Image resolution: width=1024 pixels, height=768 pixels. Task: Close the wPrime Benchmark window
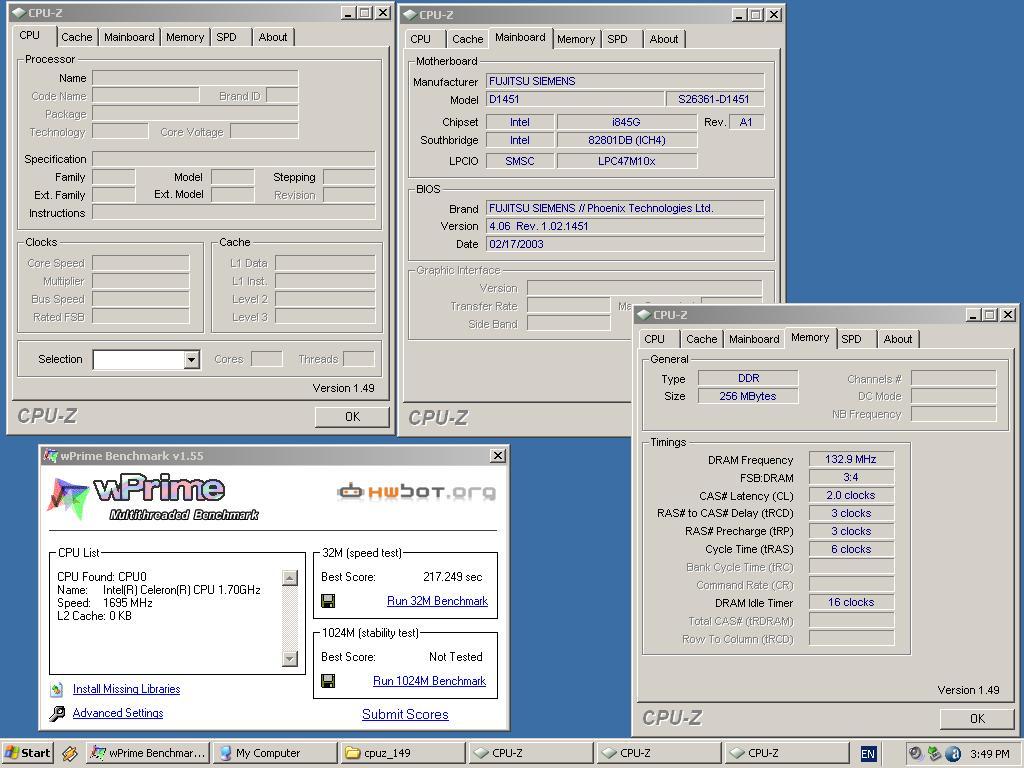point(498,455)
